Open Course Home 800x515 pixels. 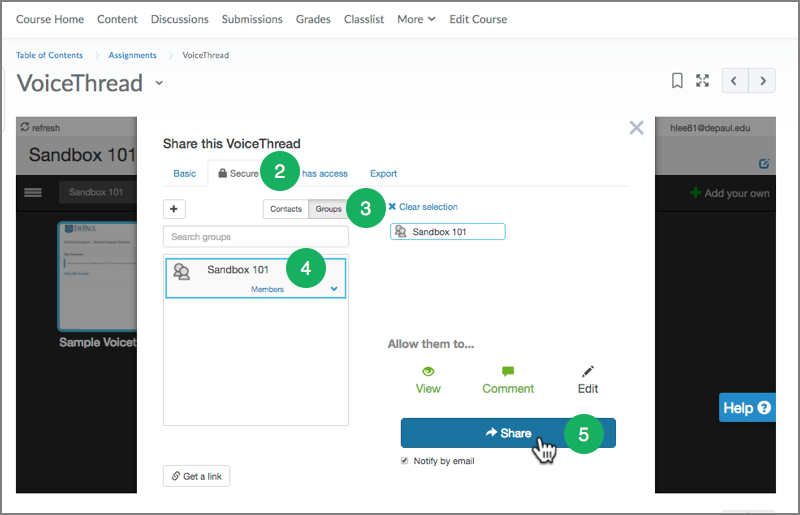pyautogui.click(x=50, y=19)
